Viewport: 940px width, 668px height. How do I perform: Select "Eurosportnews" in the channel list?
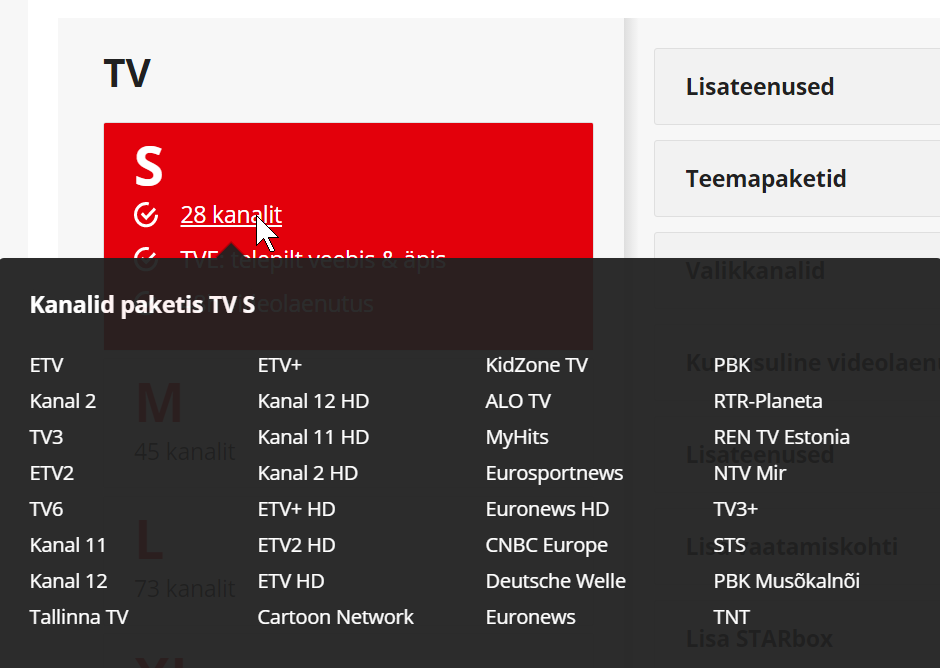[x=555, y=473]
